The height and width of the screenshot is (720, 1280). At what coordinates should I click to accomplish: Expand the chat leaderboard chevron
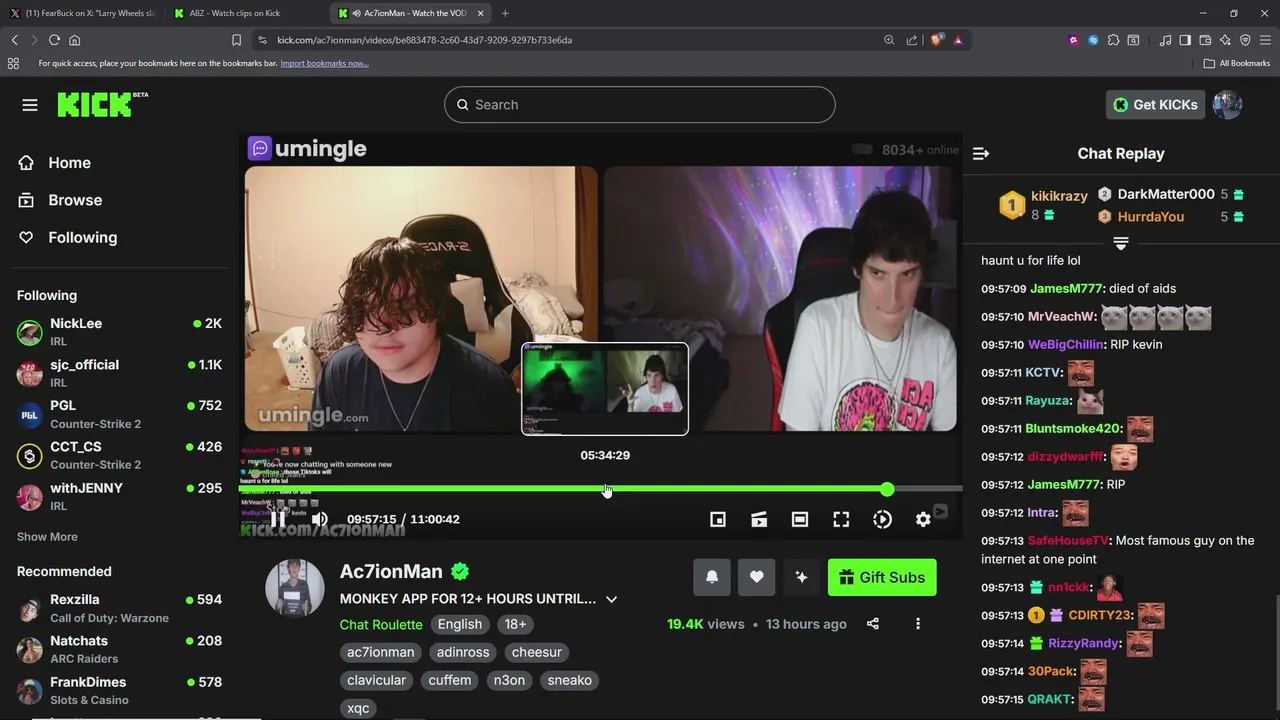point(1121,243)
